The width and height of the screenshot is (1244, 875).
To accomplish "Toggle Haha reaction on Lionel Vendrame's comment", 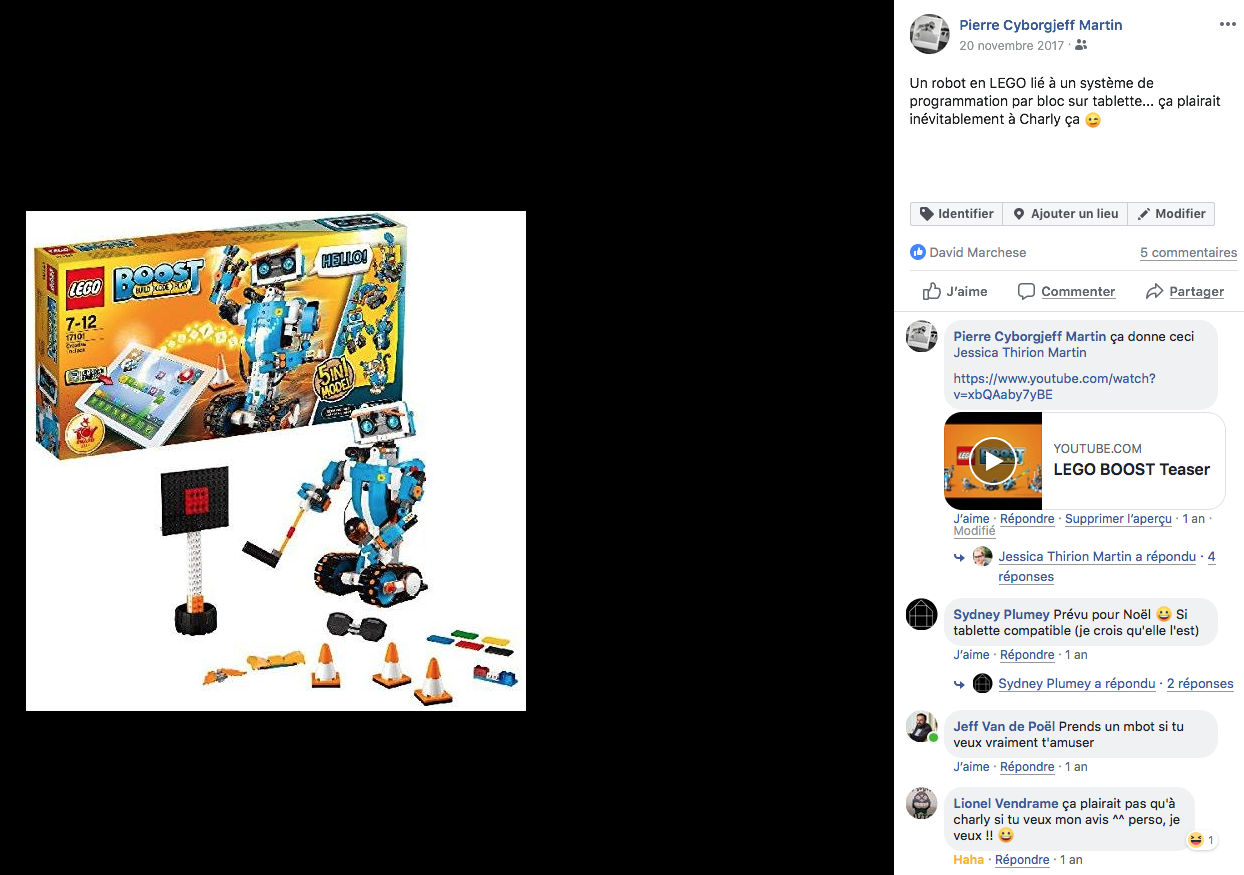I will [968, 860].
